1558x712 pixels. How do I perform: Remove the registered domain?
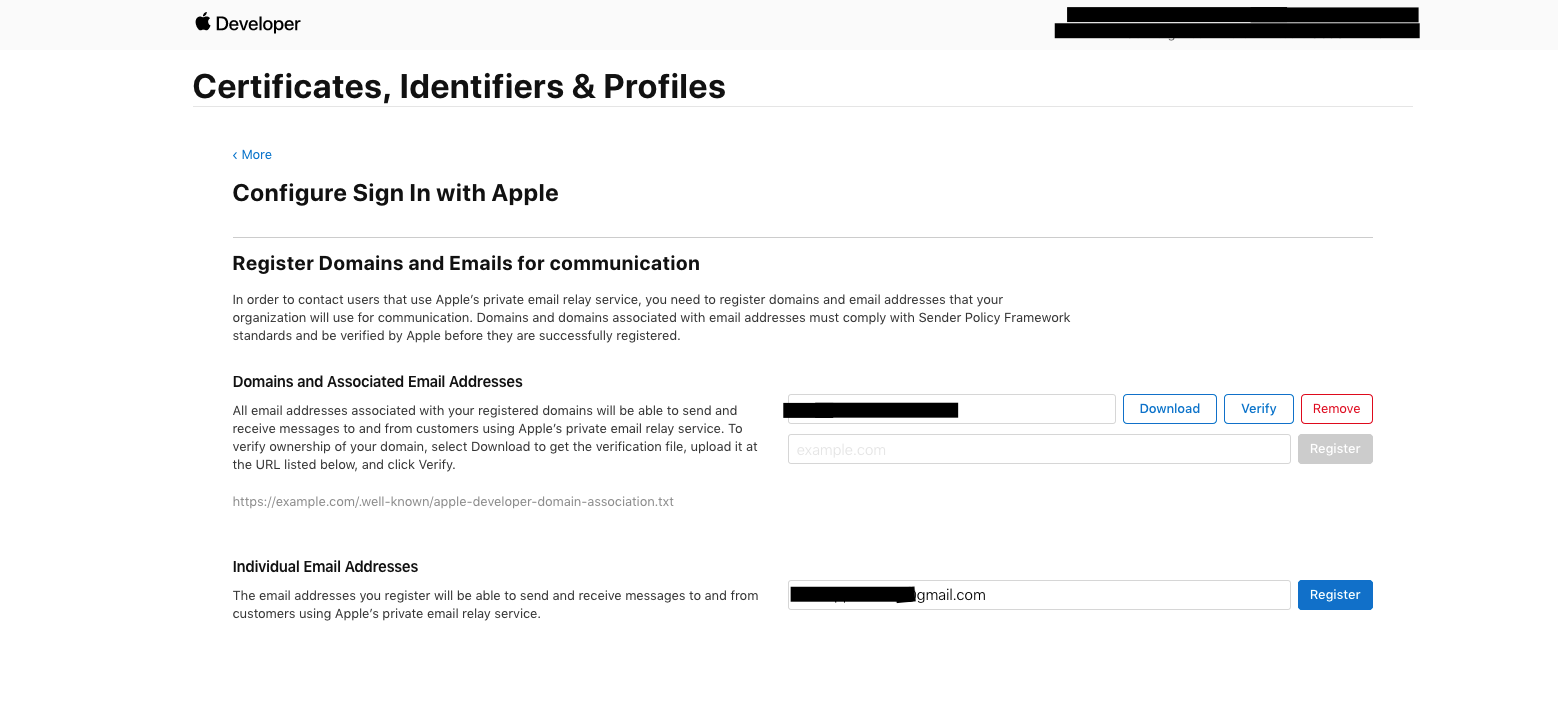point(1336,409)
